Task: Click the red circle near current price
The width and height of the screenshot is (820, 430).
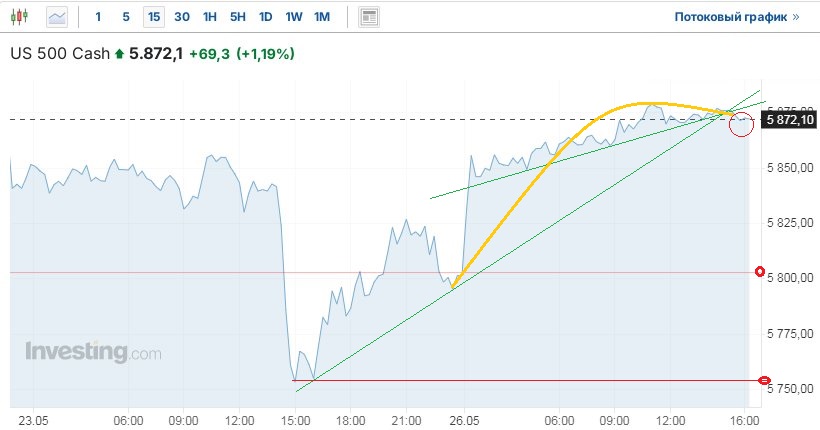Action: pos(741,124)
